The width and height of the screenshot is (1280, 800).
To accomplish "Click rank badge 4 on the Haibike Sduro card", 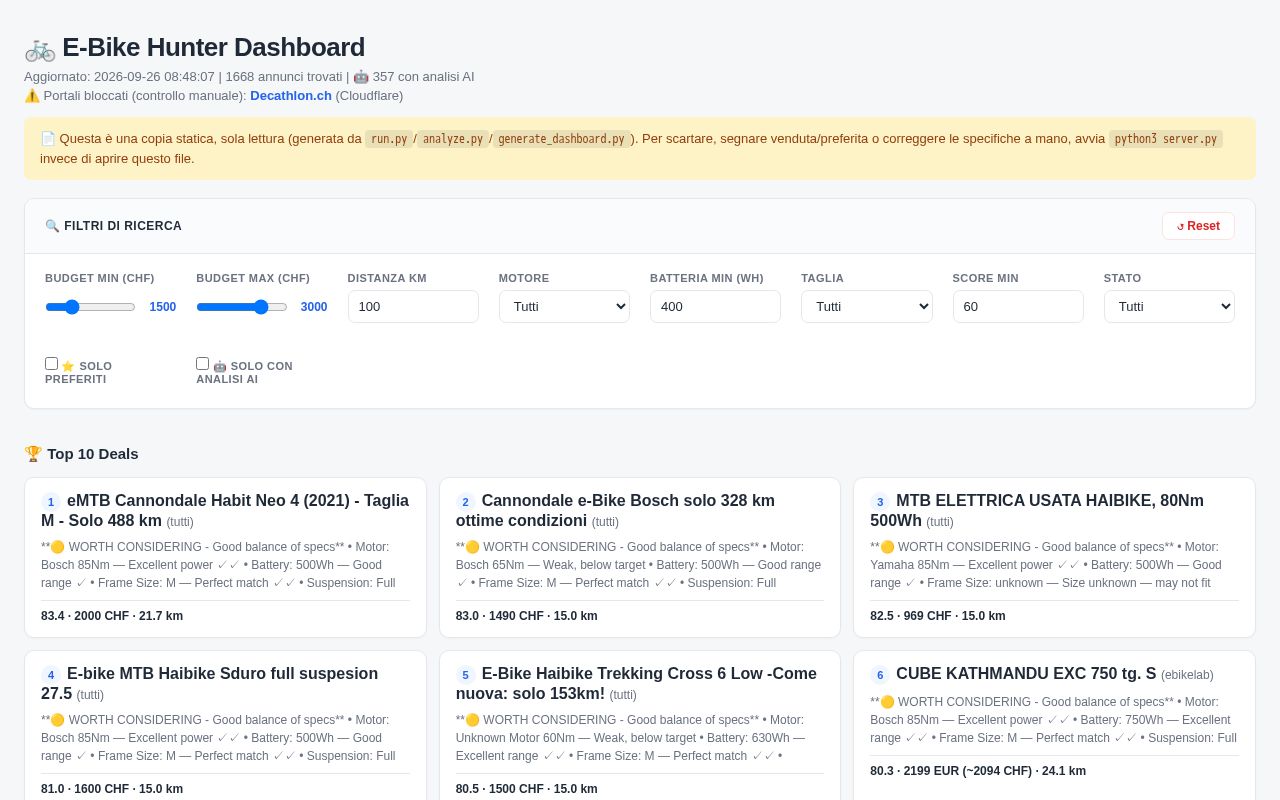I will coord(51,675).
